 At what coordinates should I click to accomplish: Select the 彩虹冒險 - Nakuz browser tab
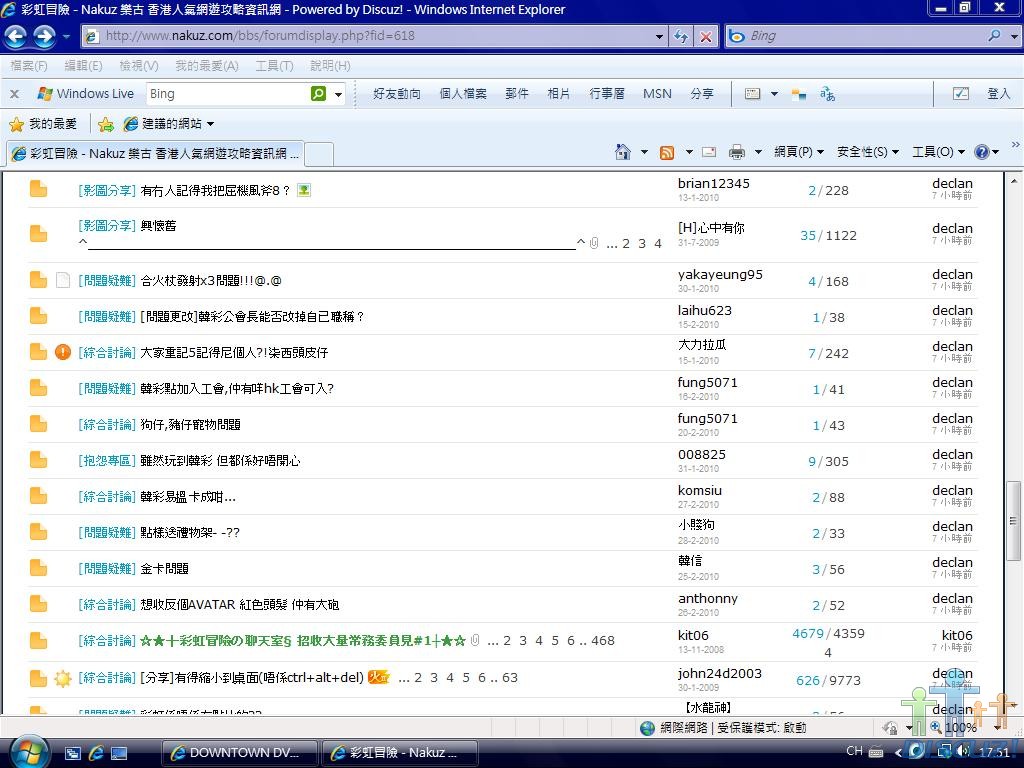click(155, 153)
